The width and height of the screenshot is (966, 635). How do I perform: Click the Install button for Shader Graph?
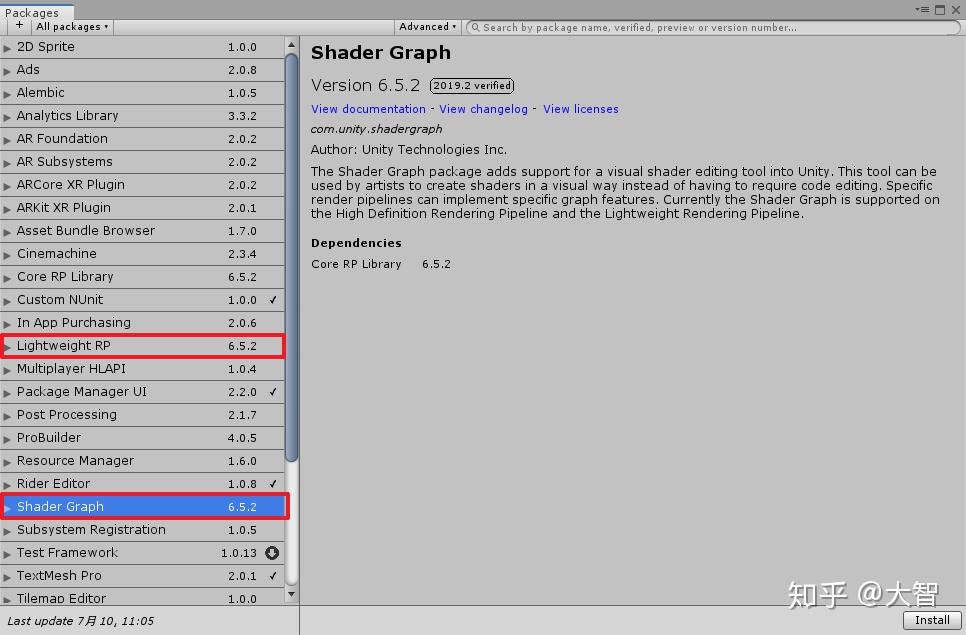point(932,620)
